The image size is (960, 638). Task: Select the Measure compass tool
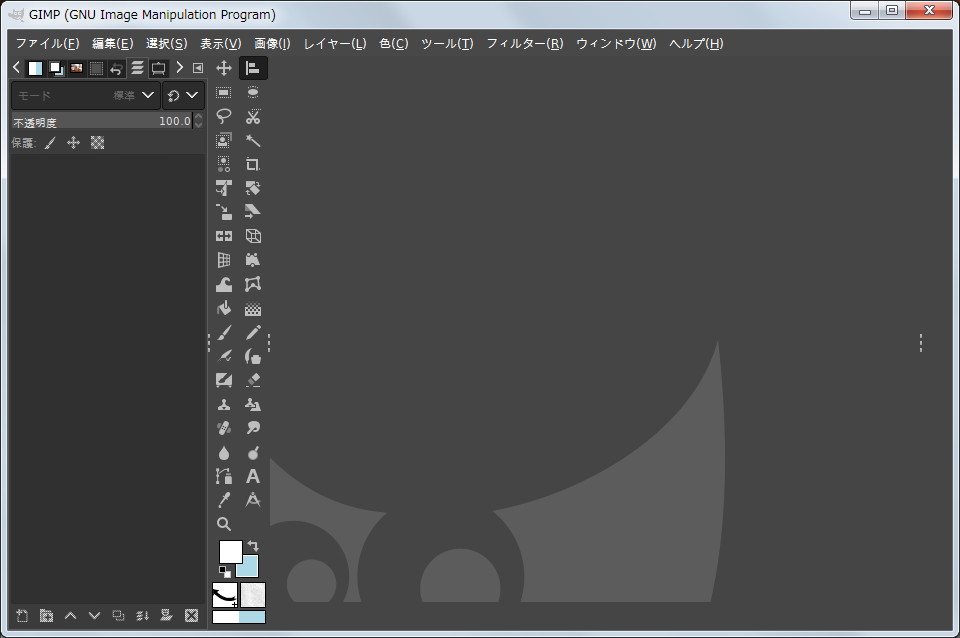click(253, 500)
